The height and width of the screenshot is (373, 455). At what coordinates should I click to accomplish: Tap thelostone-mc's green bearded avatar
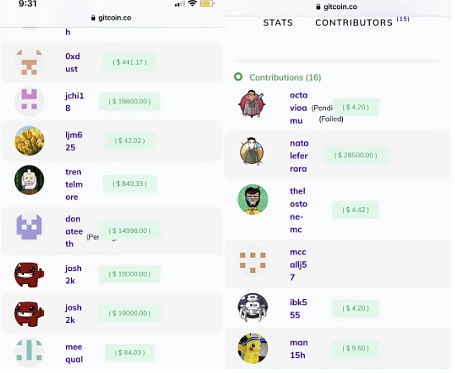(253, 199)
